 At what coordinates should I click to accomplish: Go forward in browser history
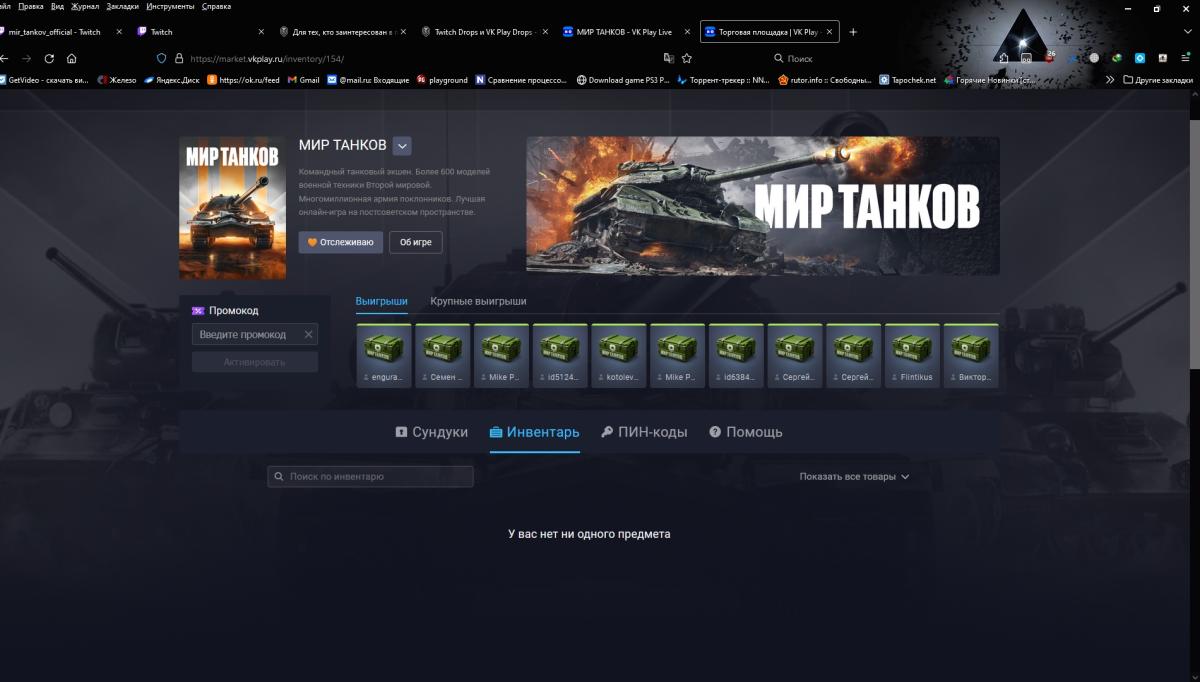point(27,59)
